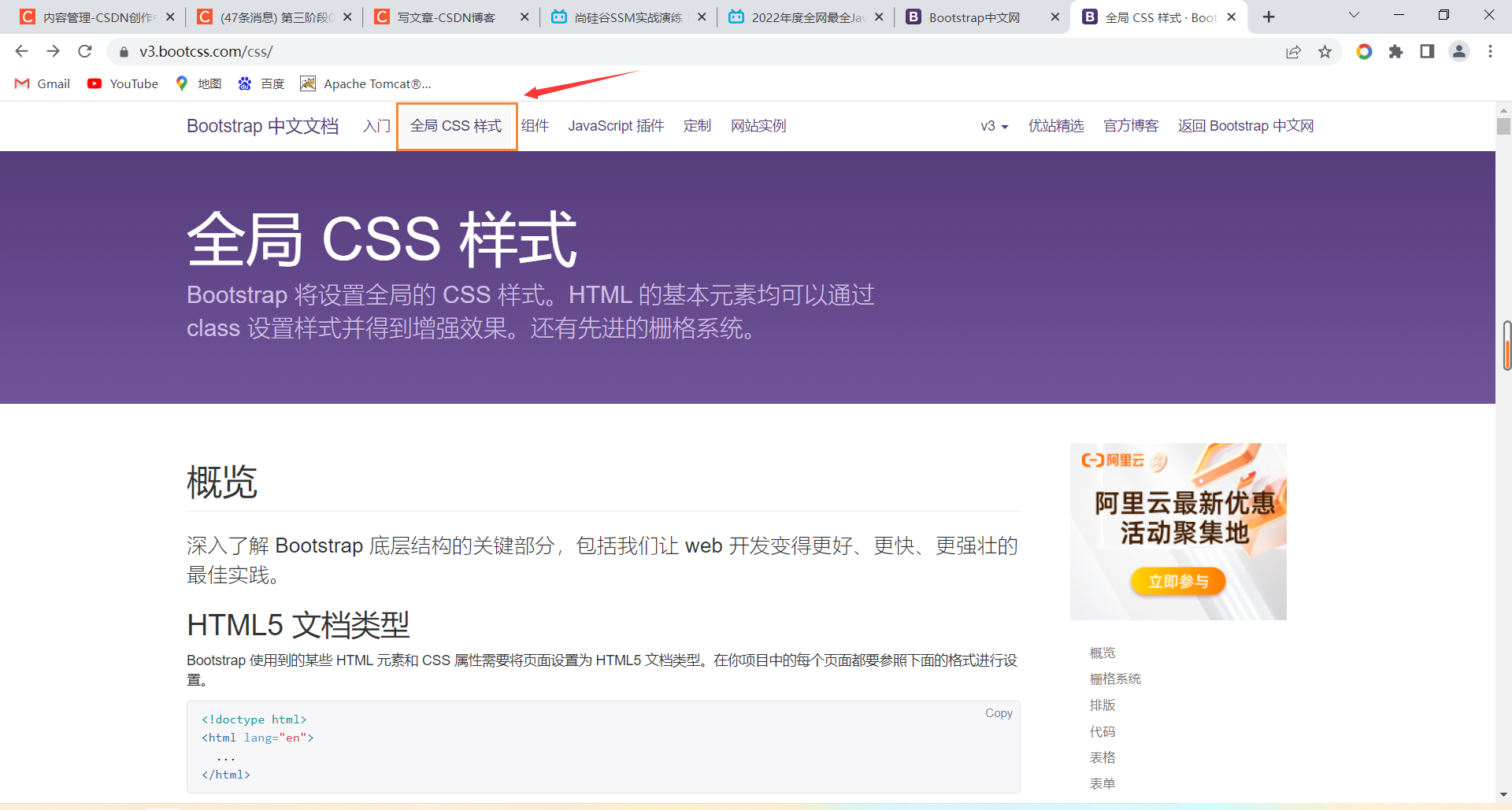
Task: Open the 阿里云 advertisement banner
Action: [x=1178, y=531]
